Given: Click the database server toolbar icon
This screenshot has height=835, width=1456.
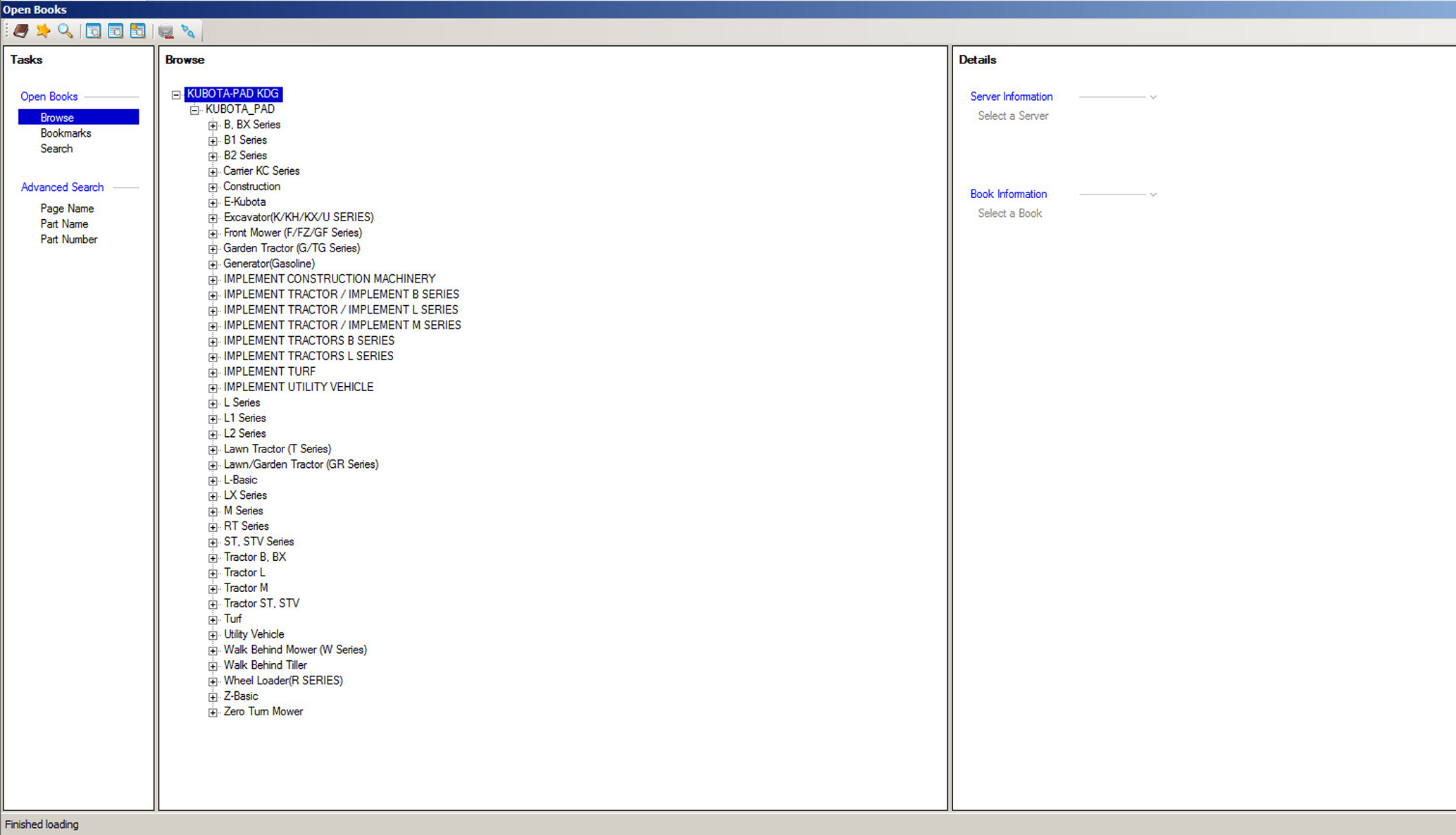Looking at the screenshot, I should tap(166, 31).
